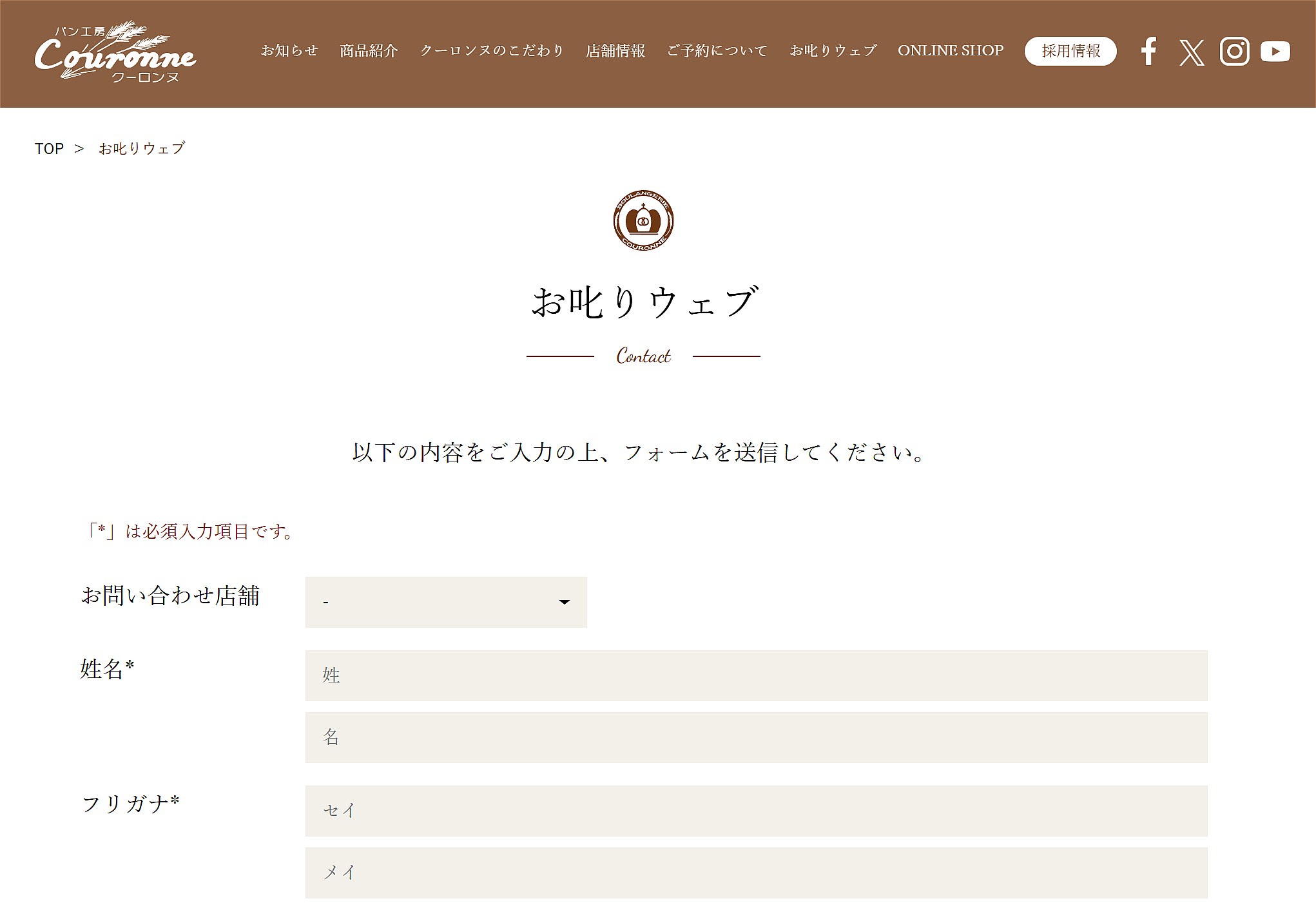The height and width of the screenshot is (910, 1316).
Task: Click the round Boulangerie Couronne crown emblem
Action: pyautogui.click(x=643, y=221)
